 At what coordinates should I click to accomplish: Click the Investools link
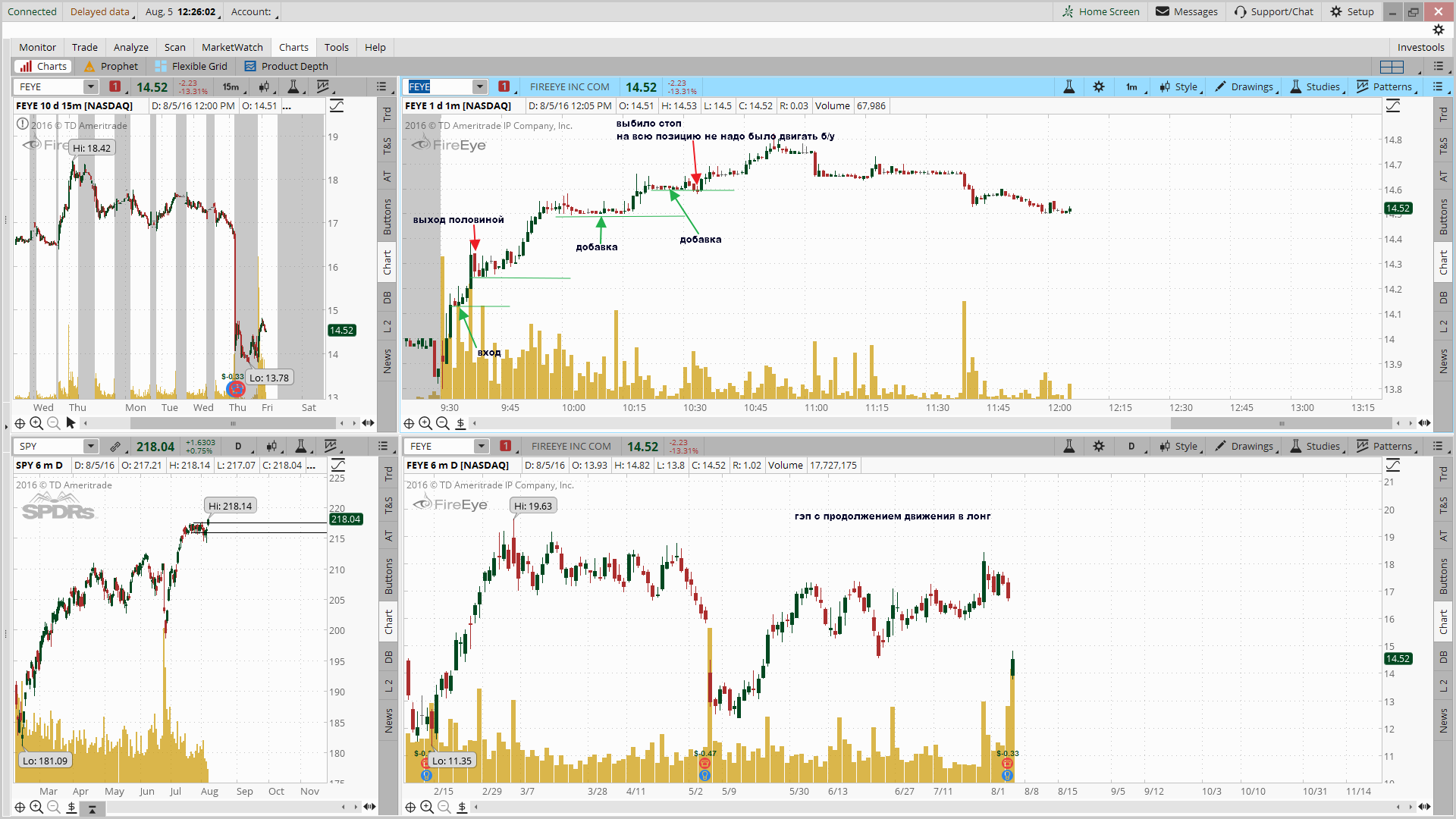(x=1420, y=47)
